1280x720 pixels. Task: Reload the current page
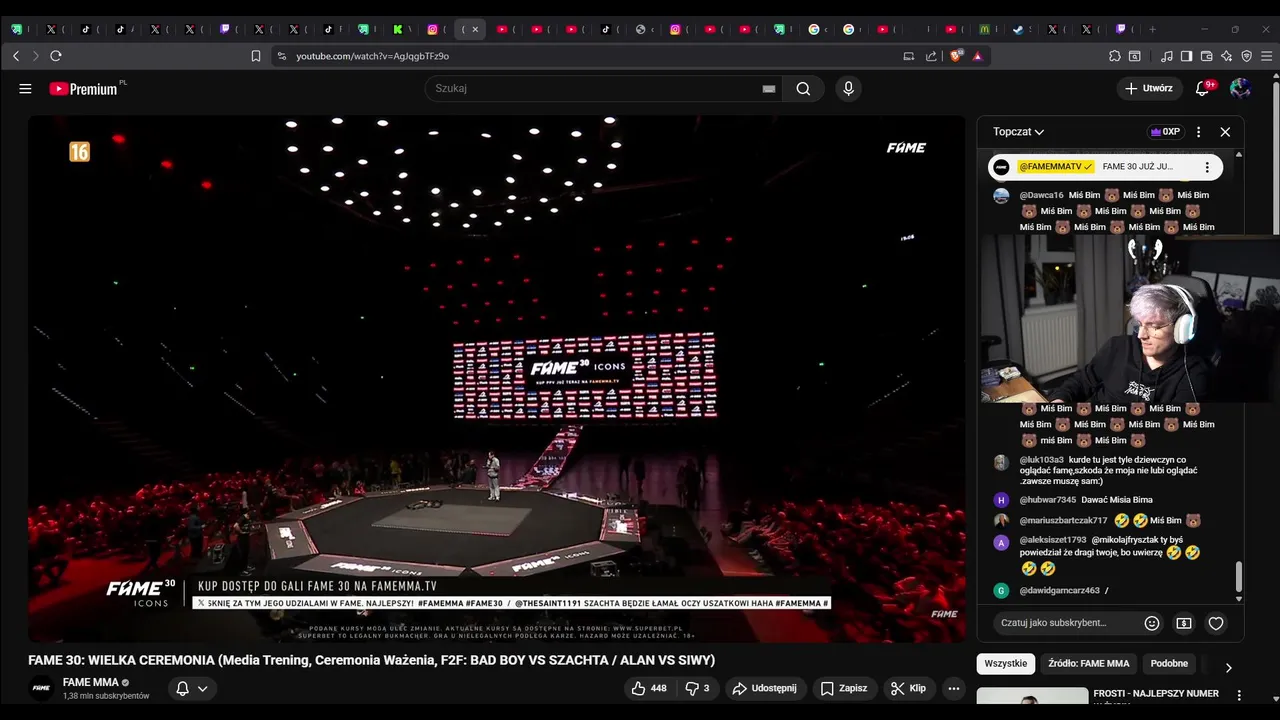coord(56,56)
